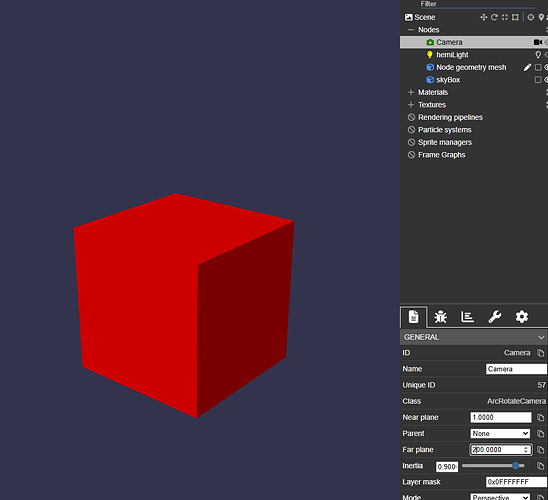Expand the Textures tree section
Viewport: 548px width, 500px height.
click(411, 105)
